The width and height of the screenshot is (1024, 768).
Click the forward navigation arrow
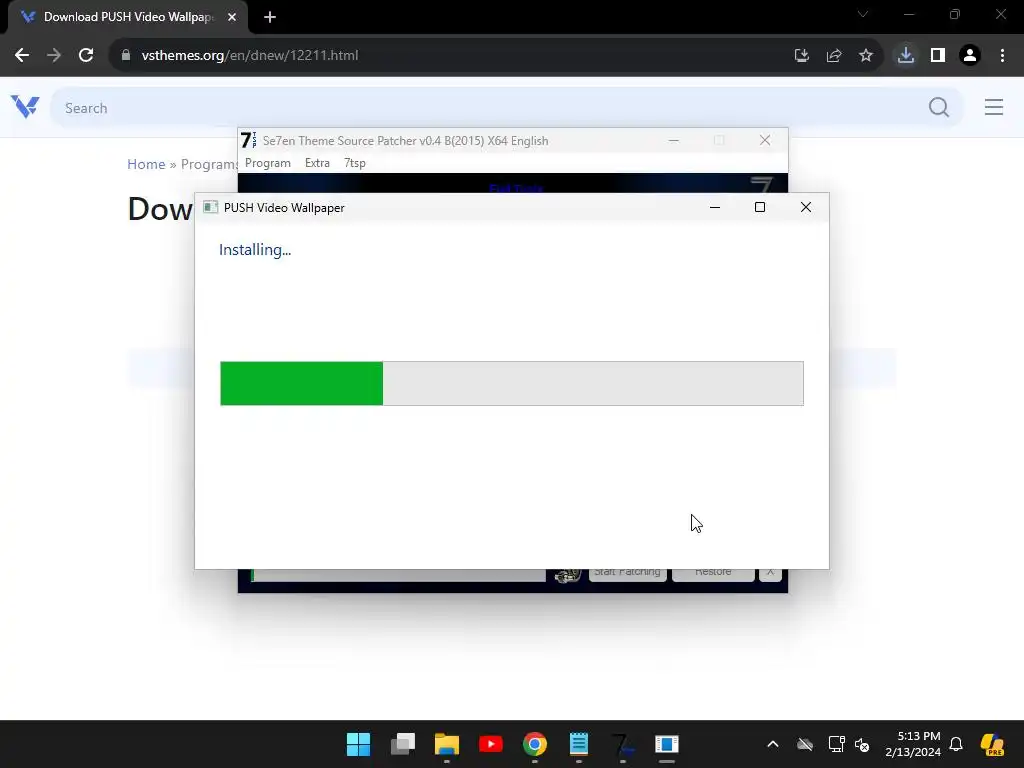point(54,56)
